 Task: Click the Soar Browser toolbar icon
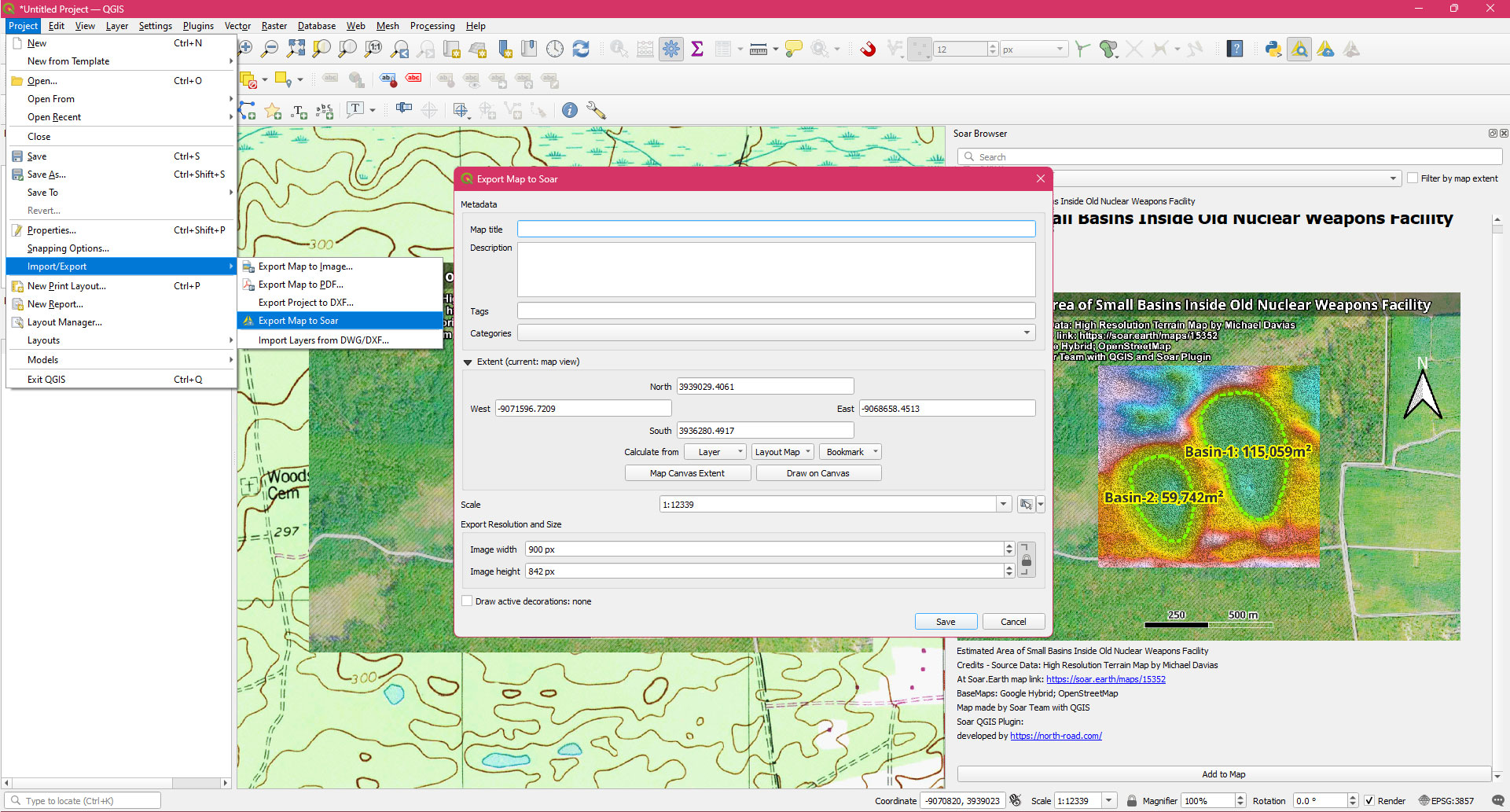1299,50
